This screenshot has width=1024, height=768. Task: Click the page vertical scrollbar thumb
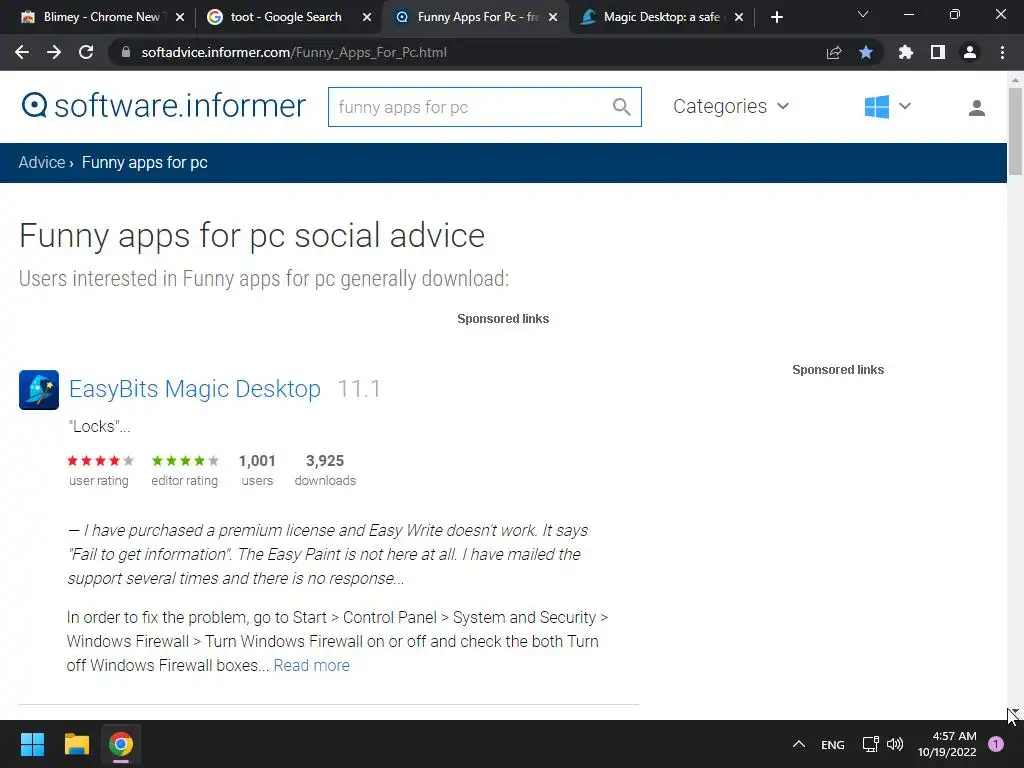[x=1015, y=131]
